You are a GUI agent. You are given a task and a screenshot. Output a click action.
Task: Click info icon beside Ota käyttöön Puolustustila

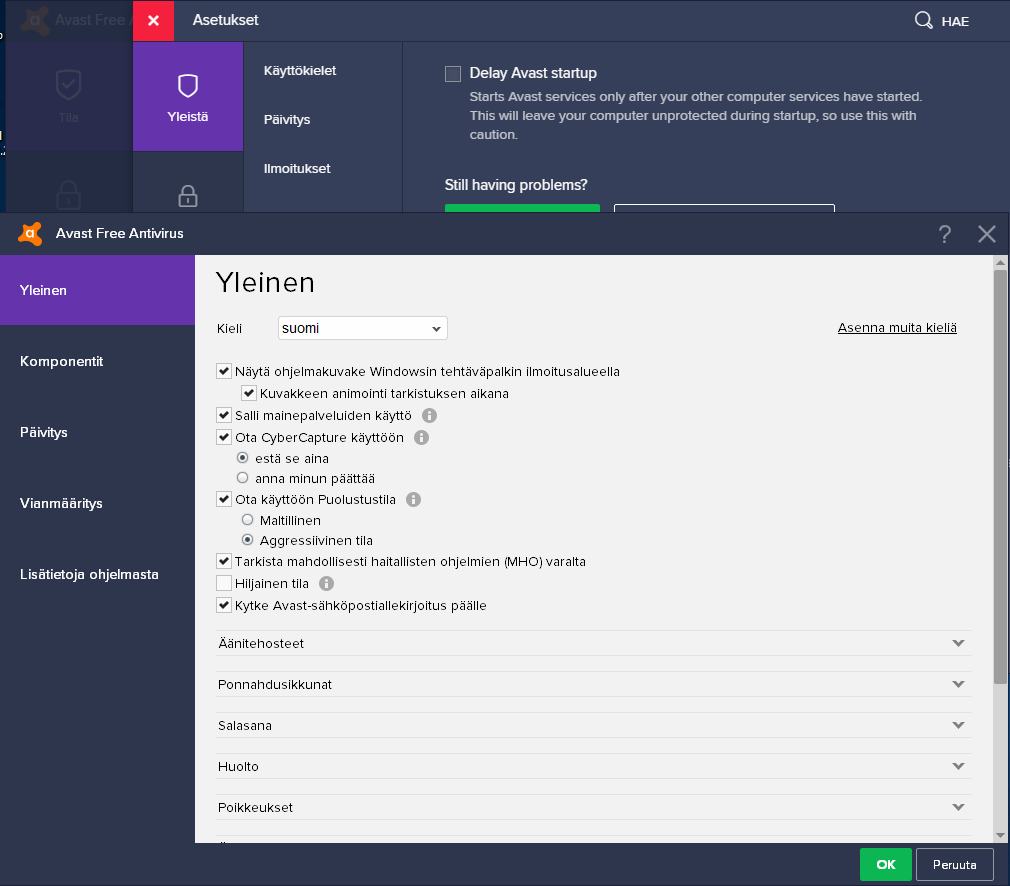(414, 499)
